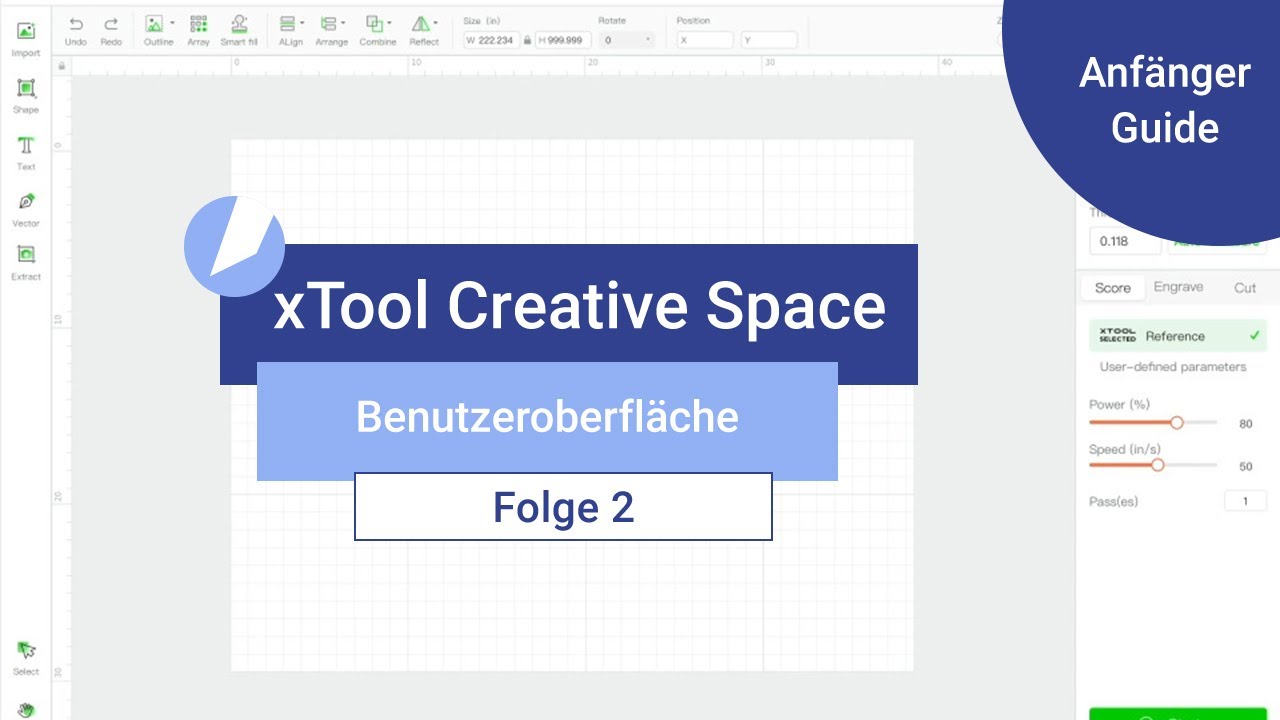The image size is (1280, 720).
Task: Click the Position X field
Action: tap(705, 40)
